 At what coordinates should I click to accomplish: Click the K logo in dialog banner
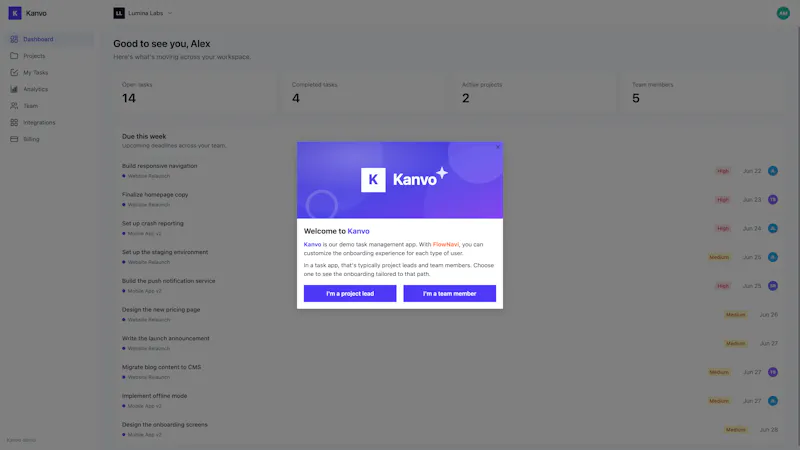(373, 180)
